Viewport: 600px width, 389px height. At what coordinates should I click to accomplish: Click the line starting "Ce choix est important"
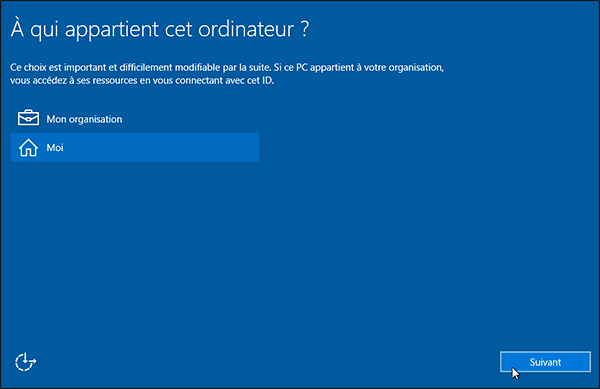[x=227, y=68]
